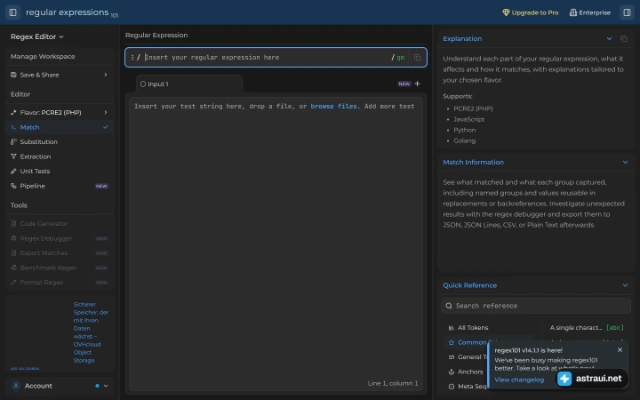Viewport: 640px width, 400px height.
Task: Click the Line 1, column 1 status text
Action: pyautogui.click(x=393, y=383)
